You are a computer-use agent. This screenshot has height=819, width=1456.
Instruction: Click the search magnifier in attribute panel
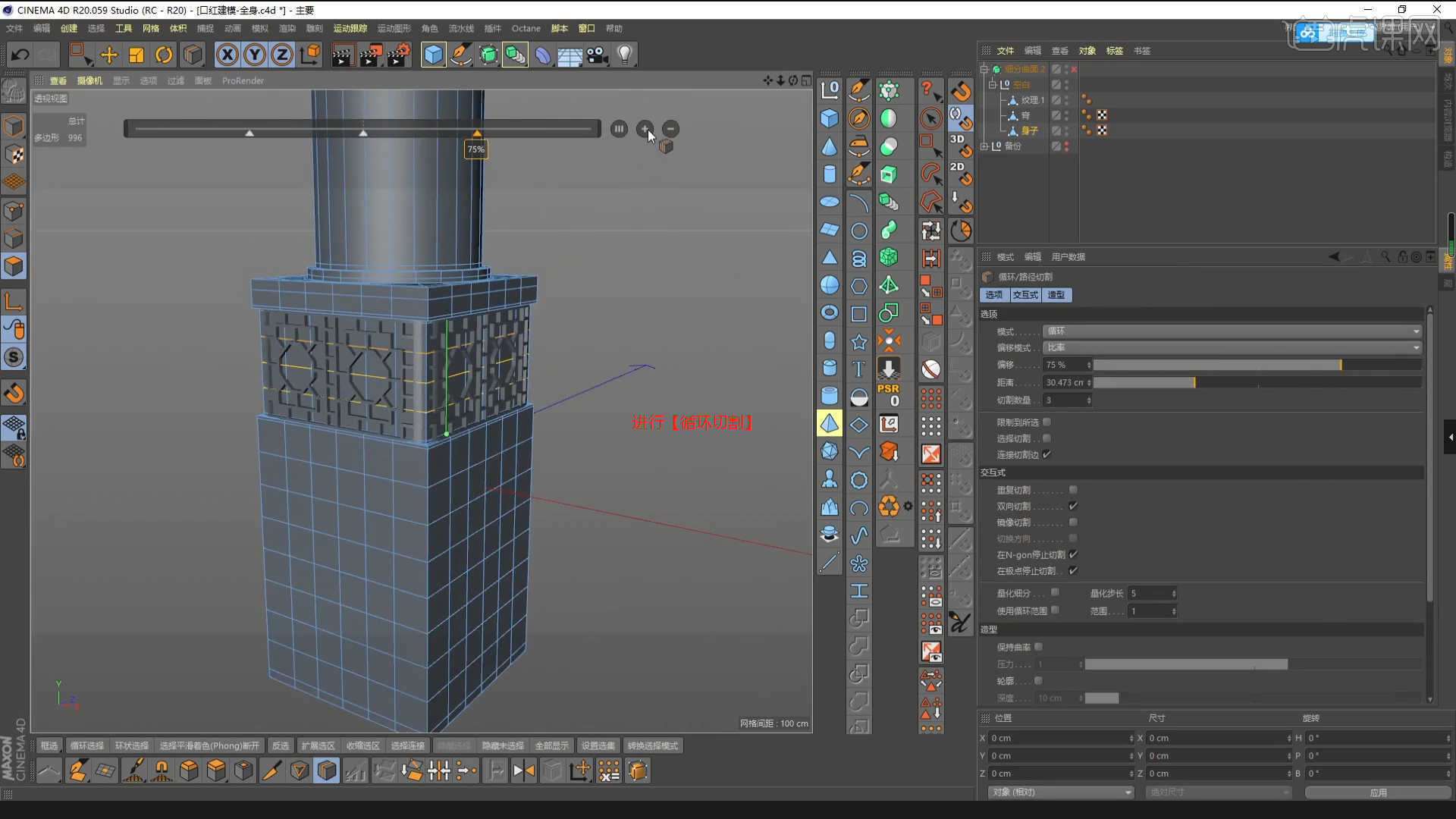(x=1385, y=257)
